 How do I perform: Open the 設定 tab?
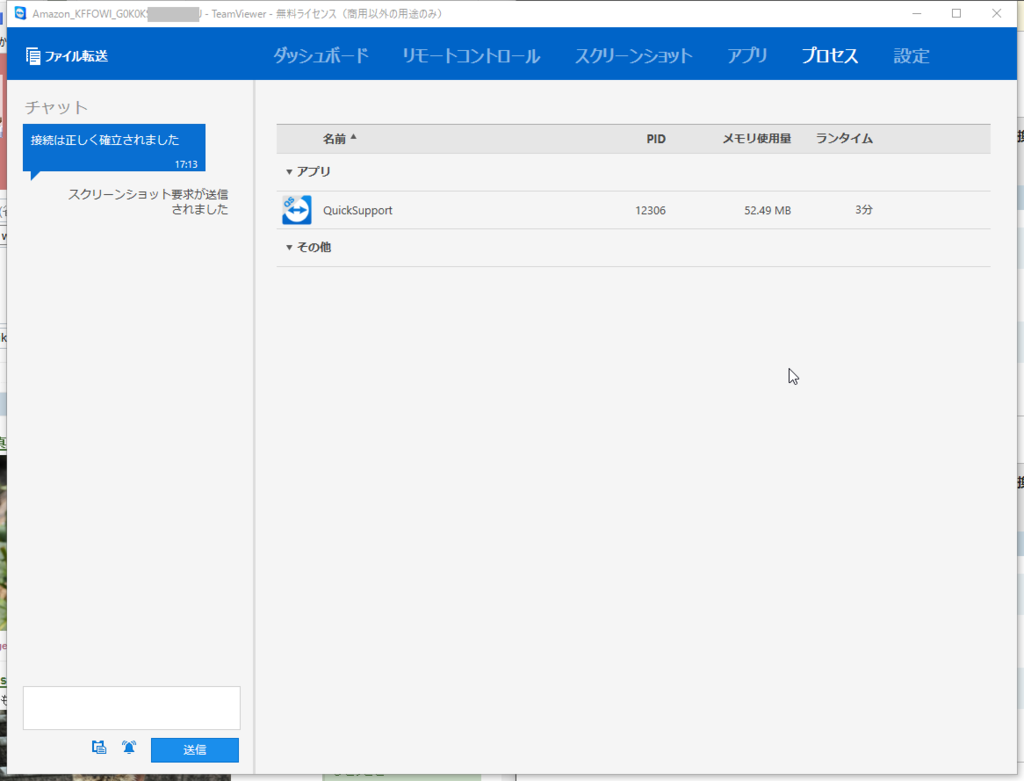tap(911, 56)
